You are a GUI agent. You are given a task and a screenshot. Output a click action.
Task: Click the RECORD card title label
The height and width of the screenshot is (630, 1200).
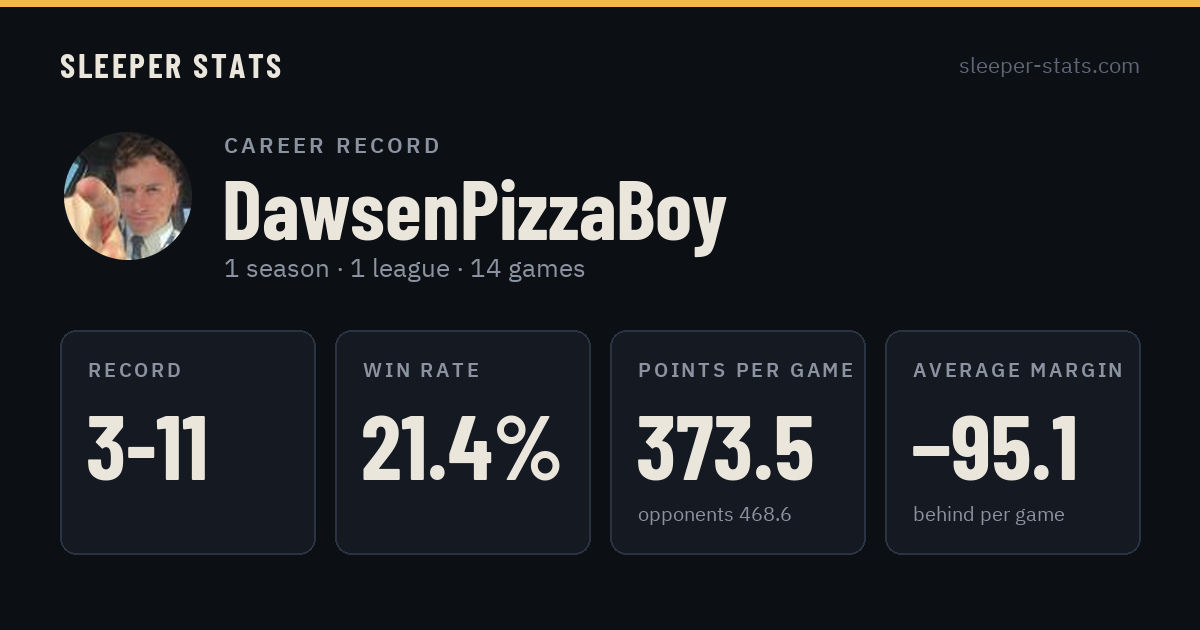pos(135,371)
